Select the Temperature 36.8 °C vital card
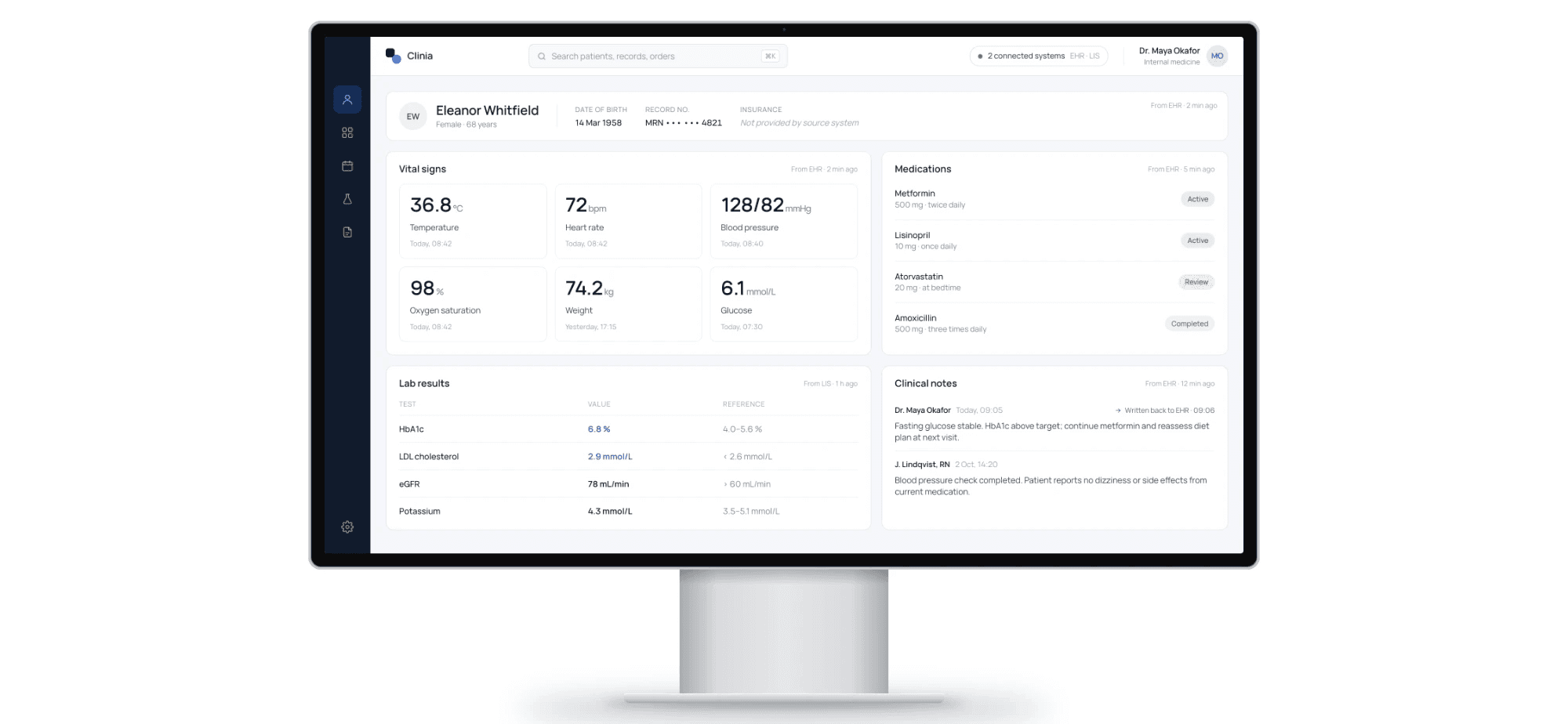The image size is (1568, 724). (x=473, y=221)
